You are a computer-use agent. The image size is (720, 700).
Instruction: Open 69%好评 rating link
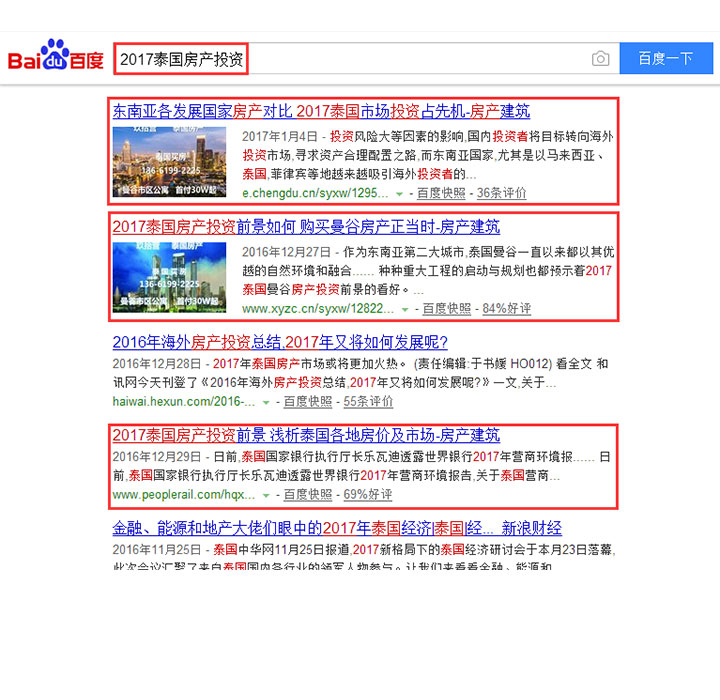point(368,495)
